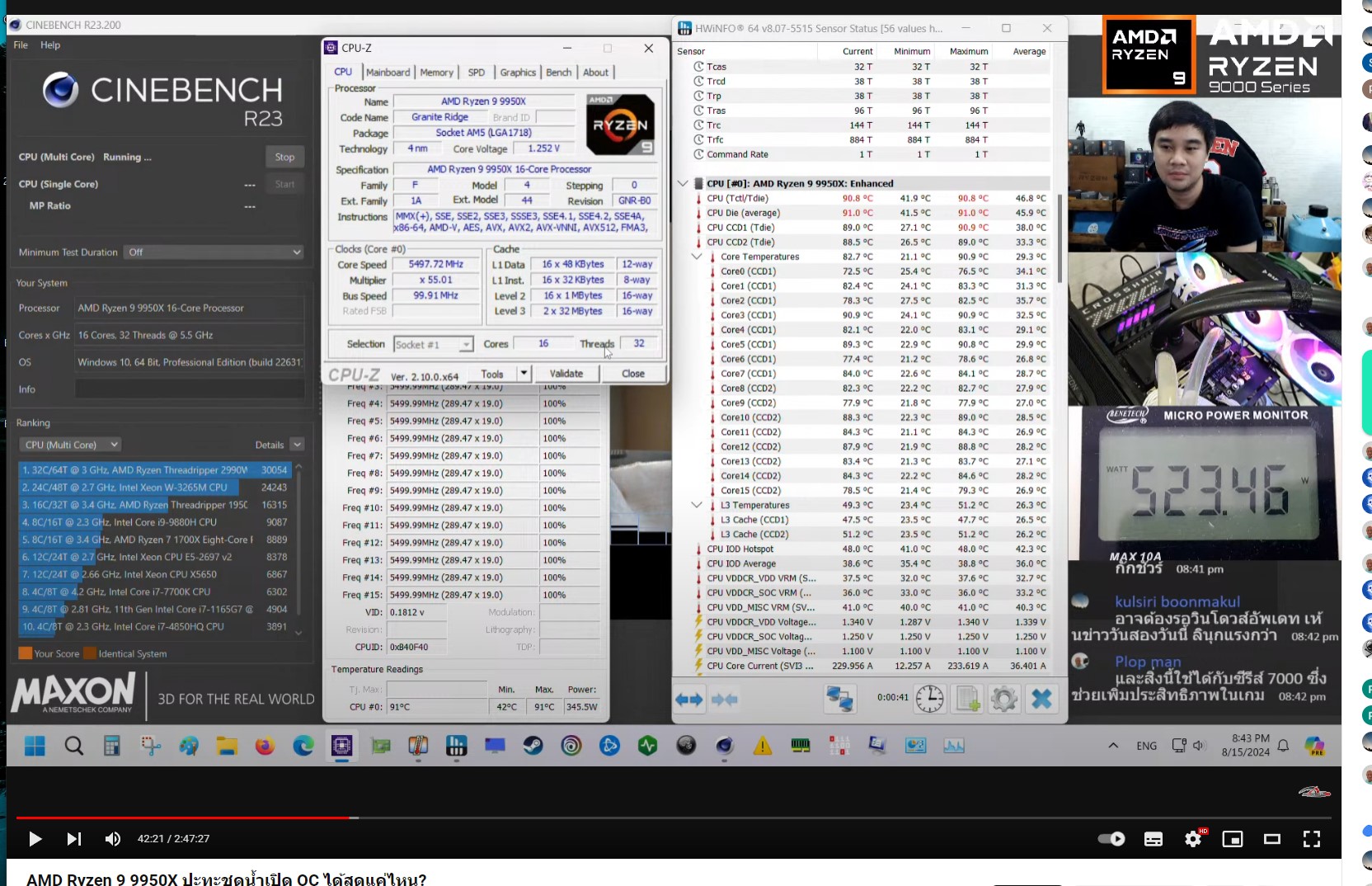
Task: Play the YouTube video
Action: pyautogui.click(x=35, y=839)
